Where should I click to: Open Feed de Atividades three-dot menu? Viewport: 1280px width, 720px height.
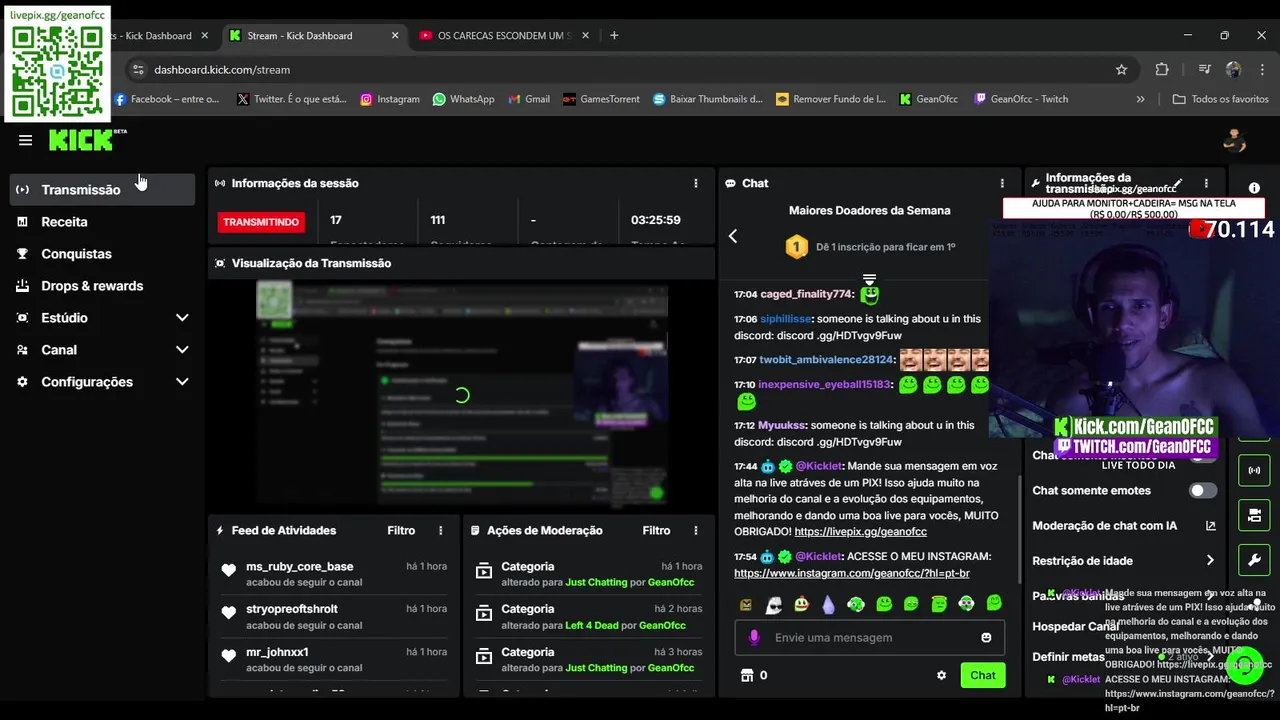coord(441,531)
